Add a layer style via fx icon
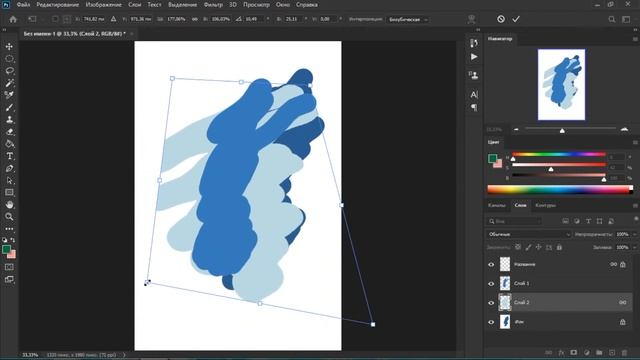Image resolution: width=640 pixels, height=360 pixels. coord(561,352)
